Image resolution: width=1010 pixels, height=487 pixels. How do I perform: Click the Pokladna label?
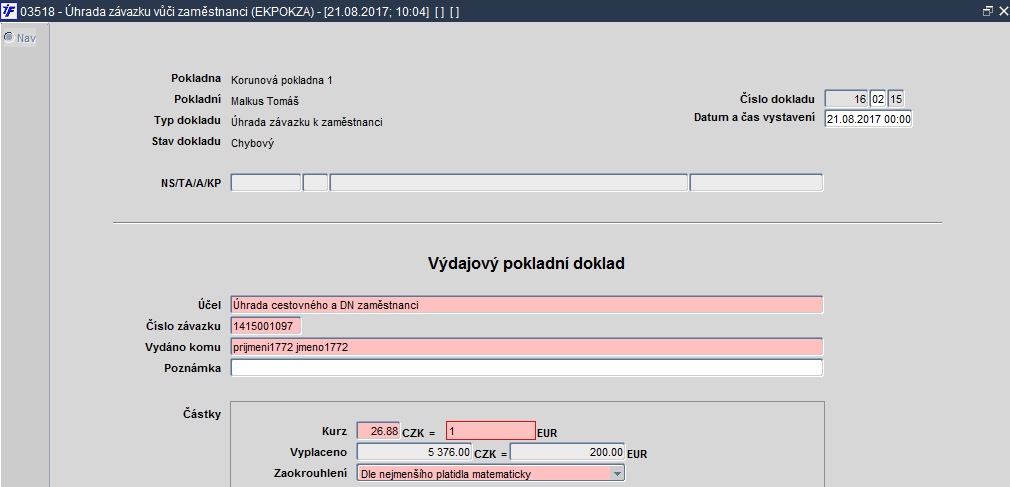[196, 79]
